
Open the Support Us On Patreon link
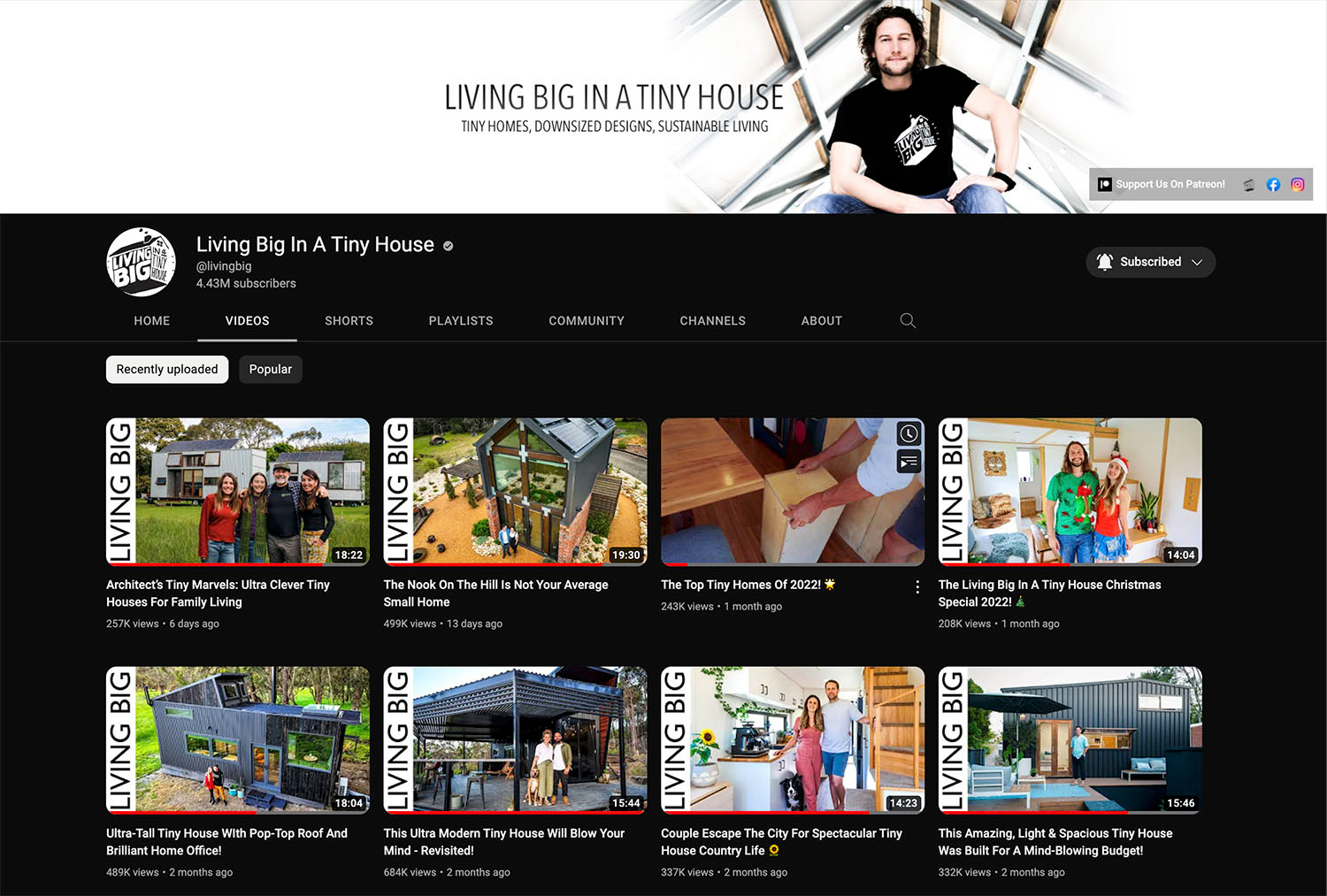tap(1162, 184)
